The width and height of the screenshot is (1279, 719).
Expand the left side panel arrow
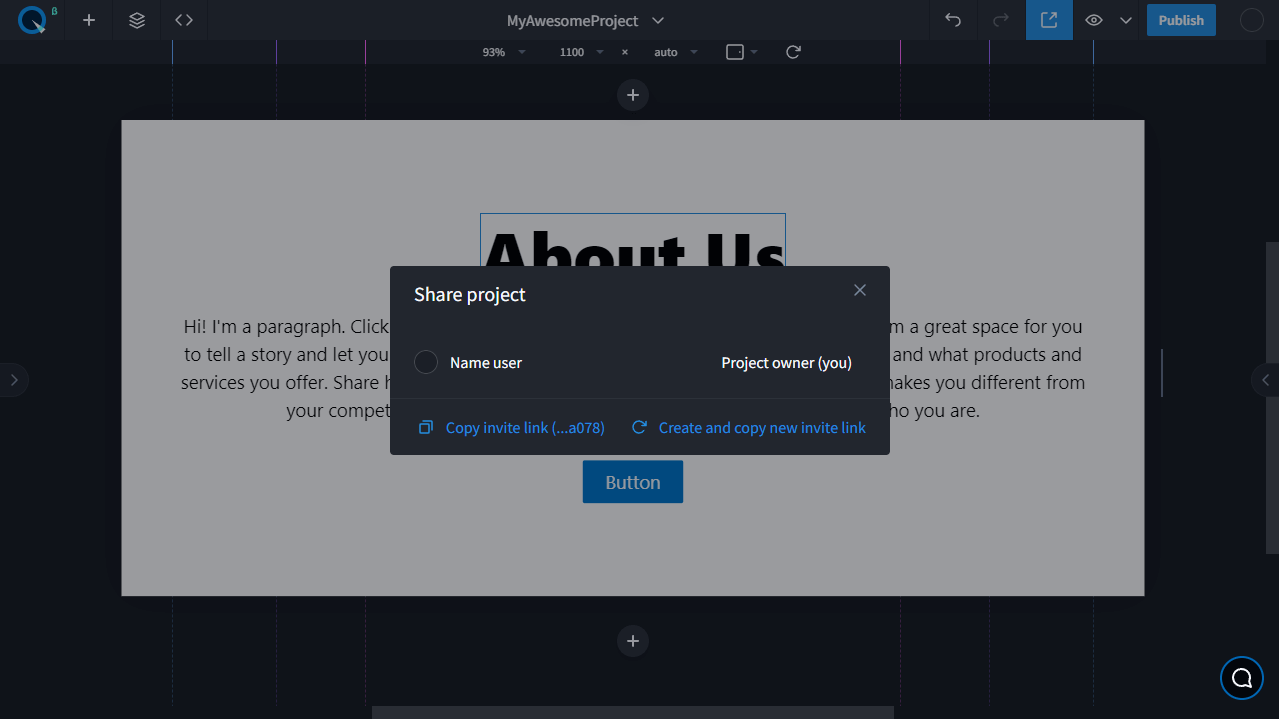click(x=14, y=380)
